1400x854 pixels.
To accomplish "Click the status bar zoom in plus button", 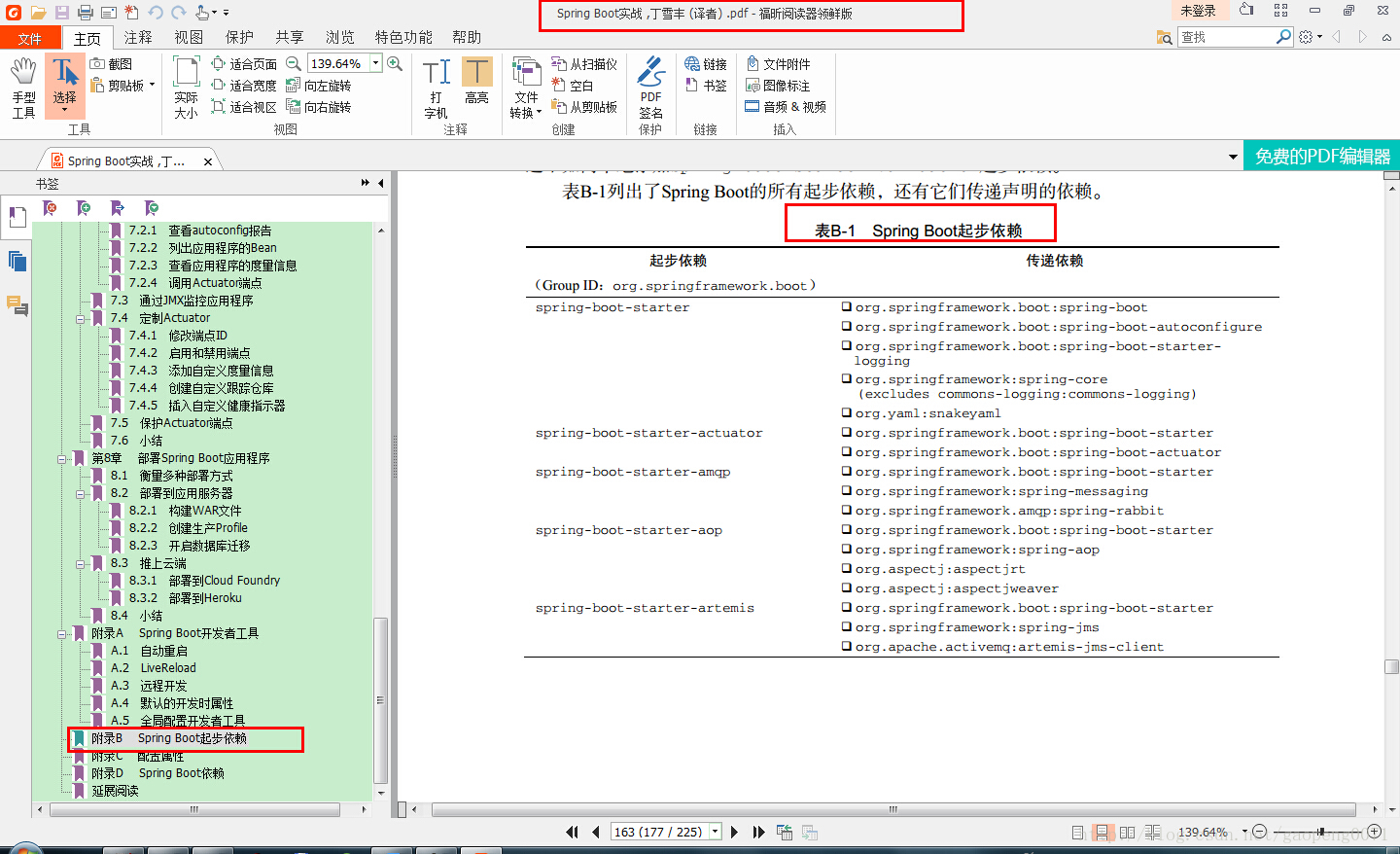I will (1375, 832).
